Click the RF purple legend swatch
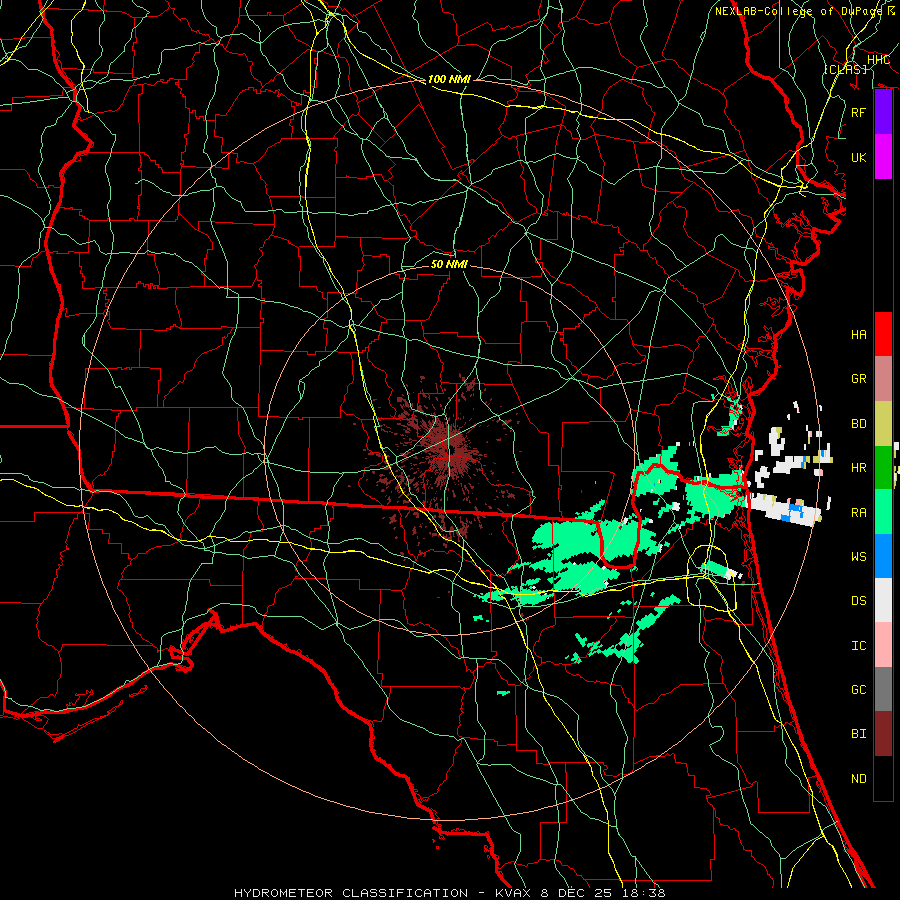The height and width of the screenshot is (900, 900). 883,112
